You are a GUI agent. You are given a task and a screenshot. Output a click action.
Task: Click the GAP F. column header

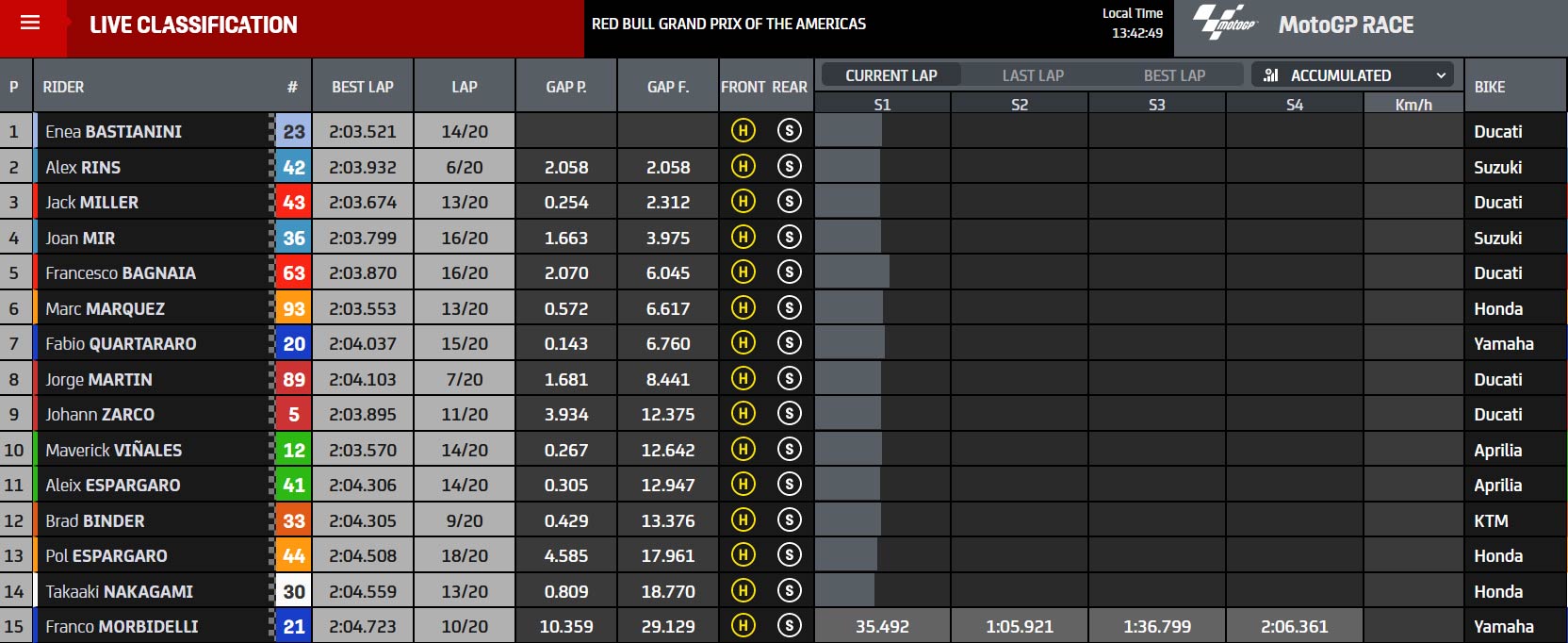[x=668, y=87]
